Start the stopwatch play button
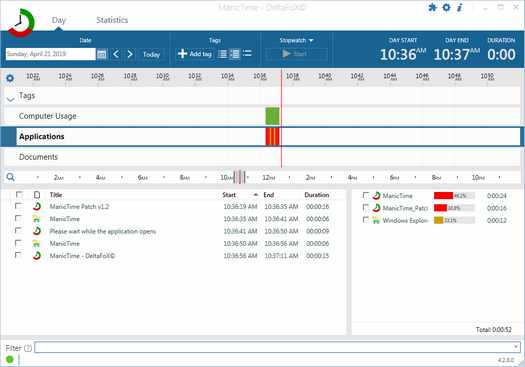525x367 pixels. pos(296,54)
